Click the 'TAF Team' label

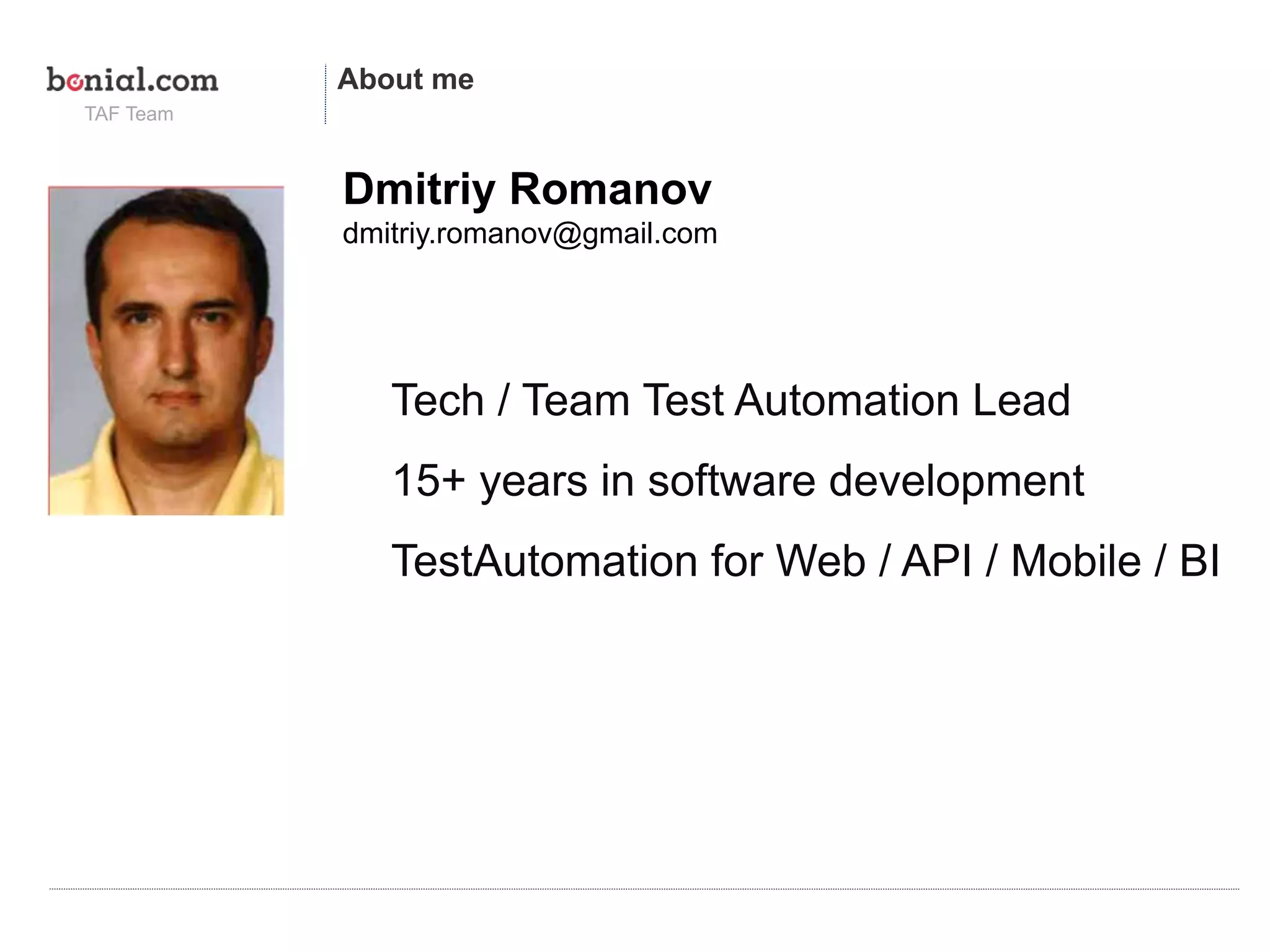(129, 114)
